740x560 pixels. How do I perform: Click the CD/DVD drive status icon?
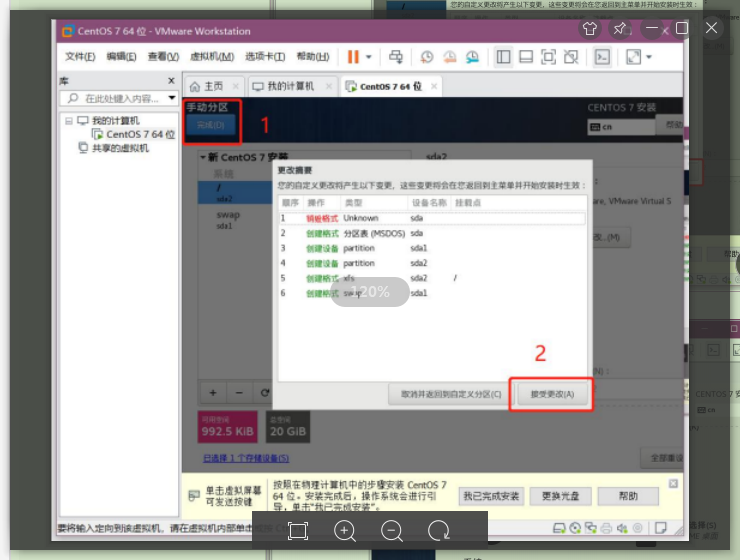(575, 528)
